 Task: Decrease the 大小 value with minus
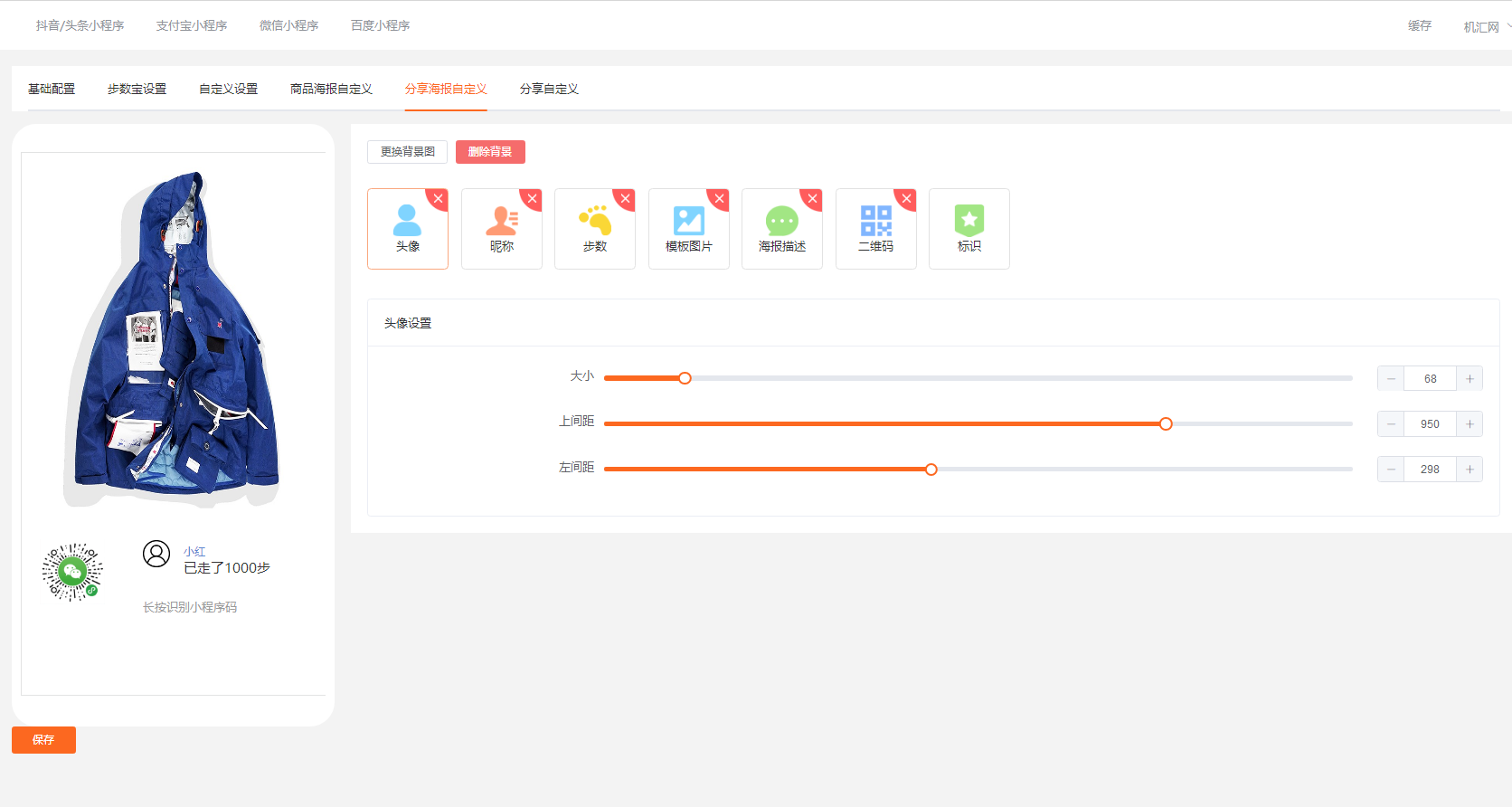[x=1391, y=378]
